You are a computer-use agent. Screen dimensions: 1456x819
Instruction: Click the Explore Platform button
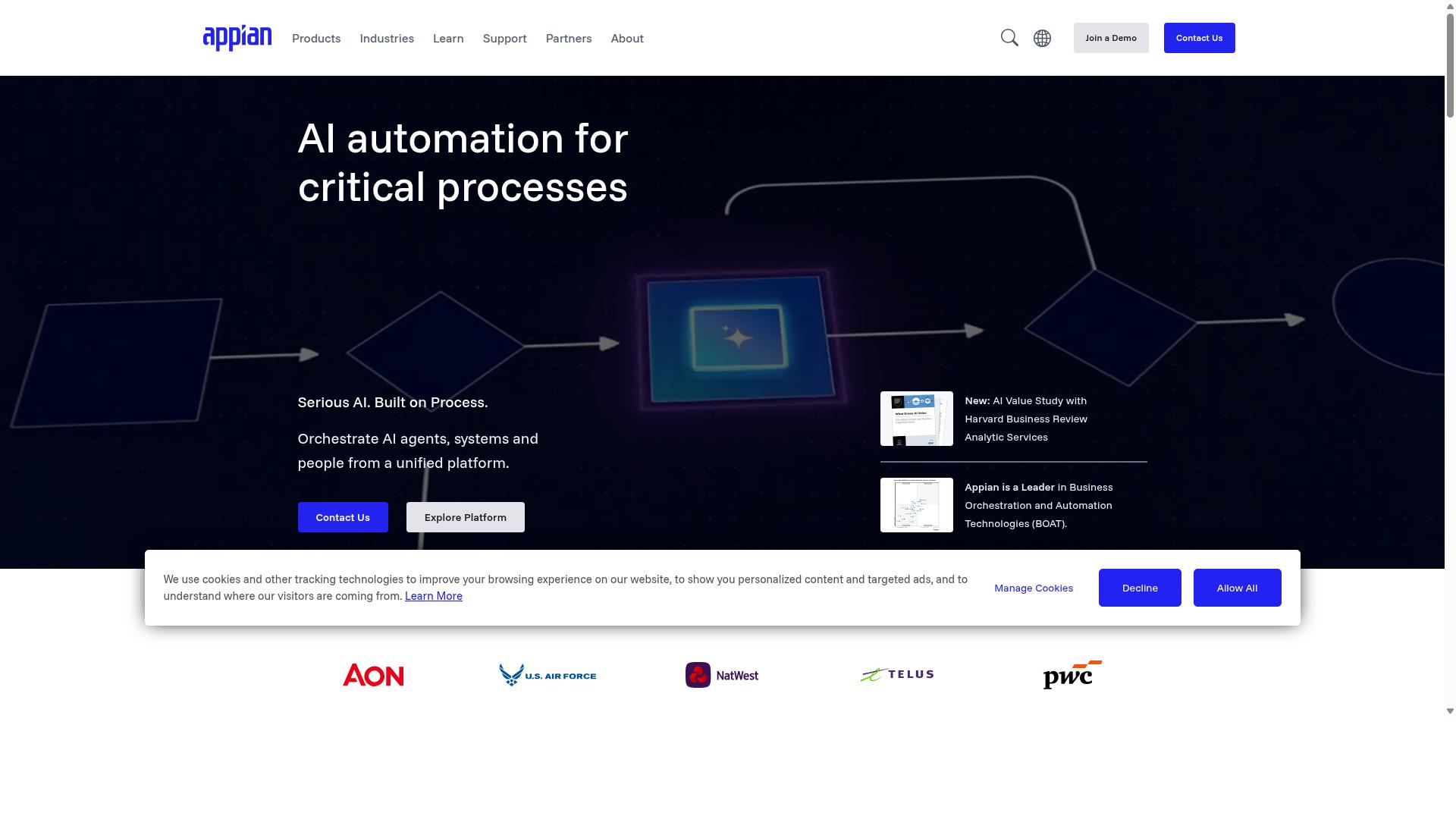(466, 517)
